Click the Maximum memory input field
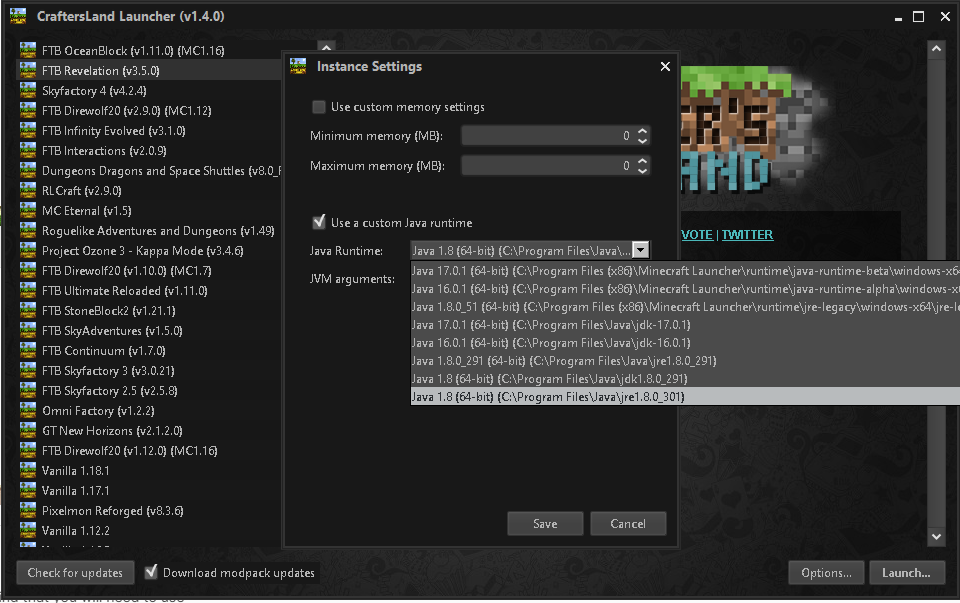 pyautogui.click(x=547, y=165)
